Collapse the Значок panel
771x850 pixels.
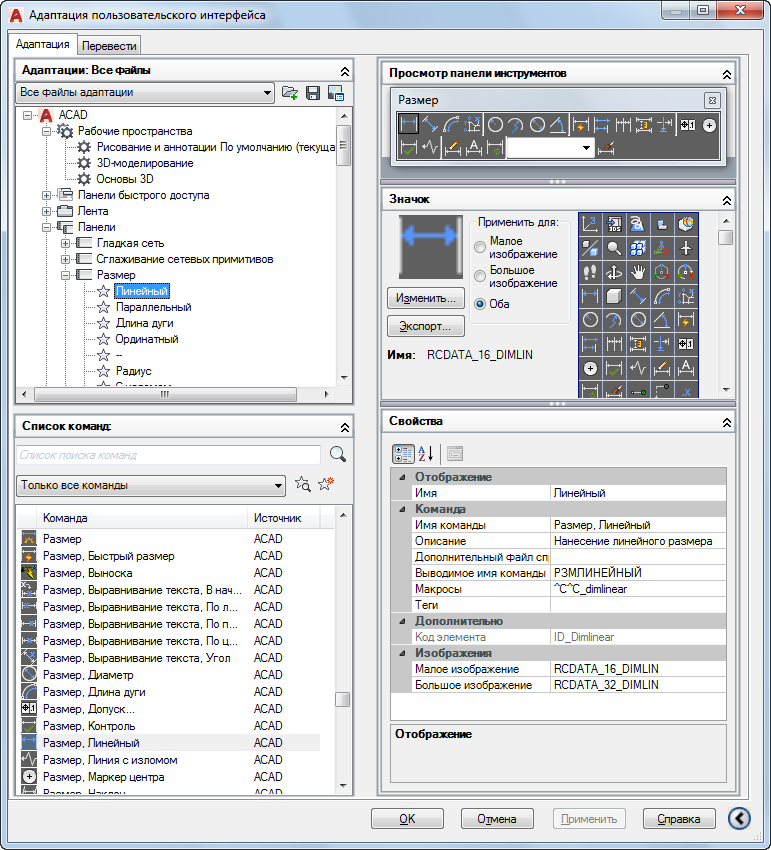tap(727, 201)
